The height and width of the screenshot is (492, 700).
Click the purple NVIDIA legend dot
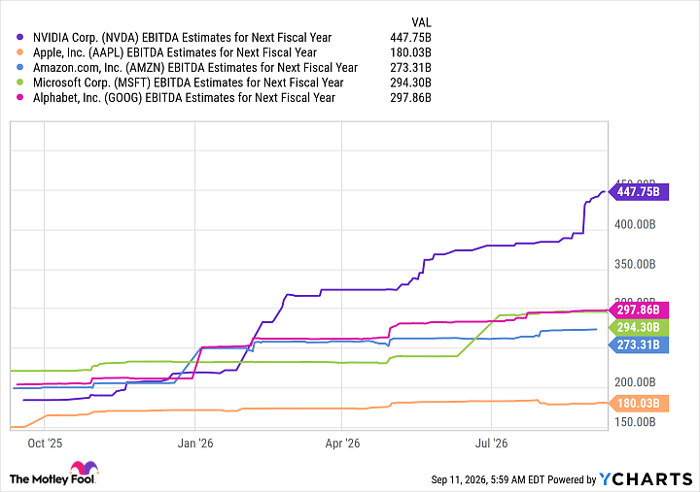coord(20,38)
